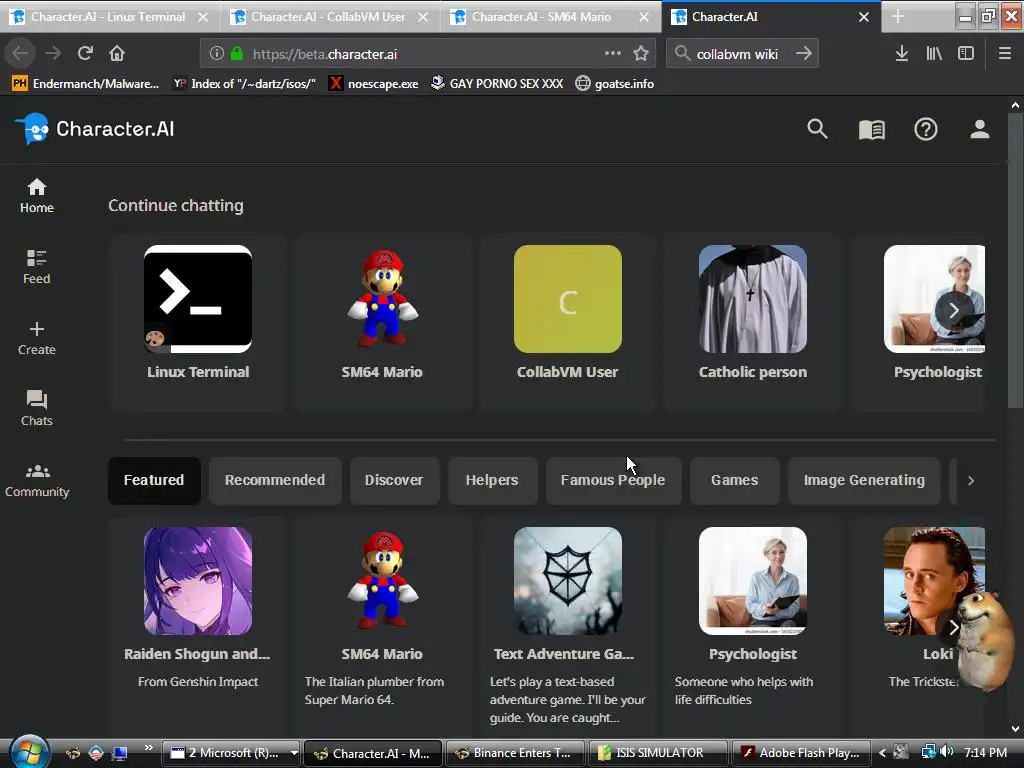Toggle the browser sidebar icon

[966, 54]
